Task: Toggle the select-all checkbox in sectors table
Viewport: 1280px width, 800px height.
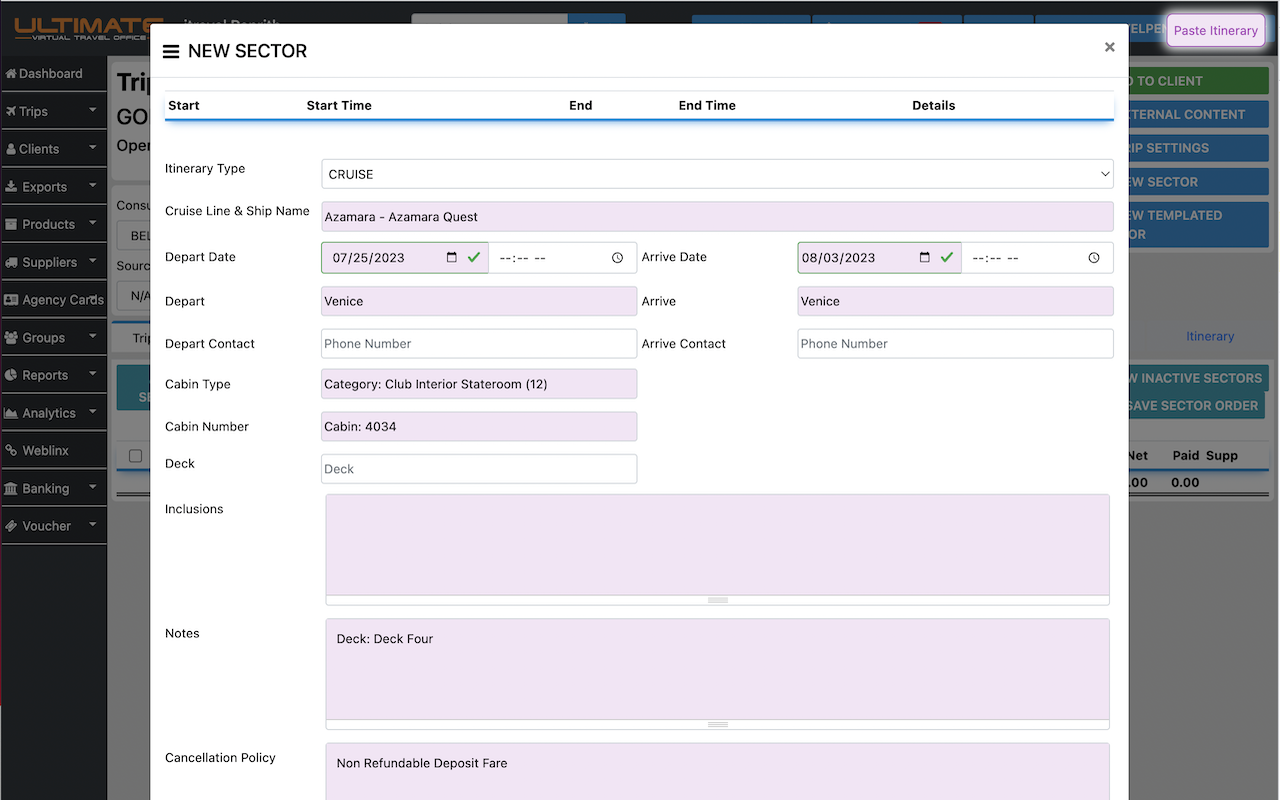Action: pyautogui.click(x=136, y=456)
